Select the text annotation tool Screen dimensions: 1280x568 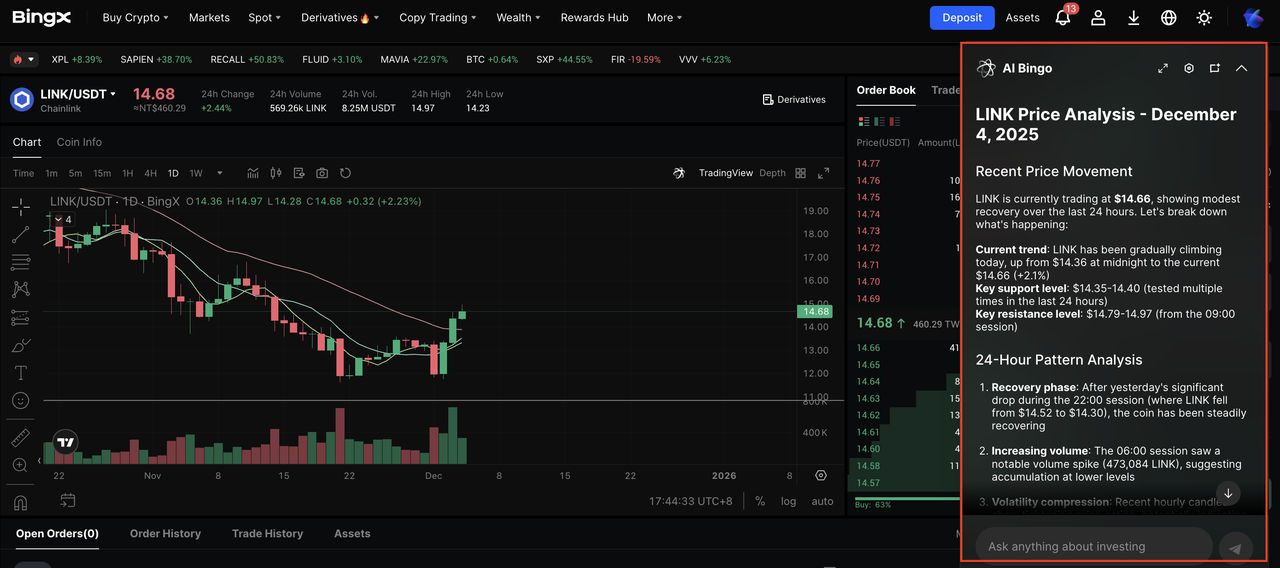pyautogui.click(x=20, y=373)
